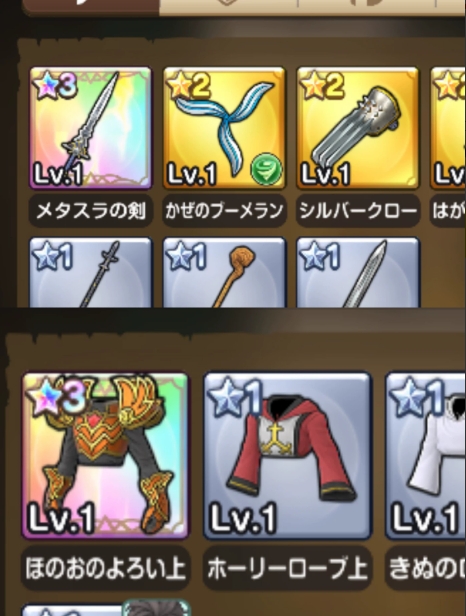This screenshot has width=466, height=616.
Task: Select the one-star plain sword icon
Action: (x=358, y=272)
